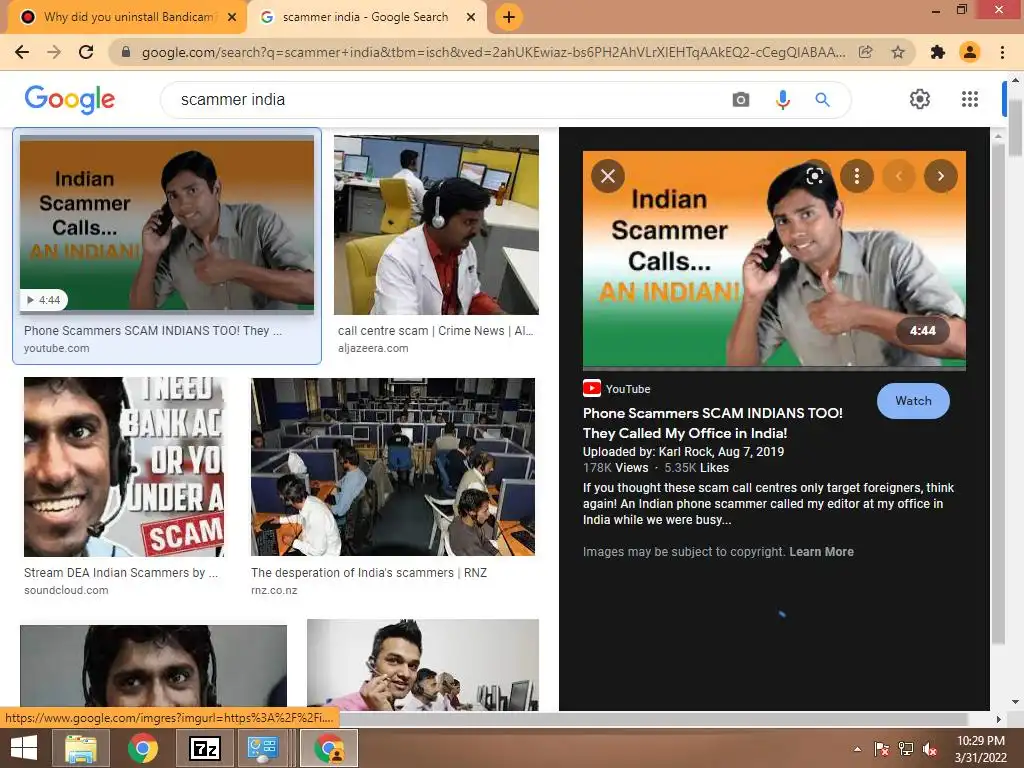Search inside image with the Lens icon

click(814, 176)
